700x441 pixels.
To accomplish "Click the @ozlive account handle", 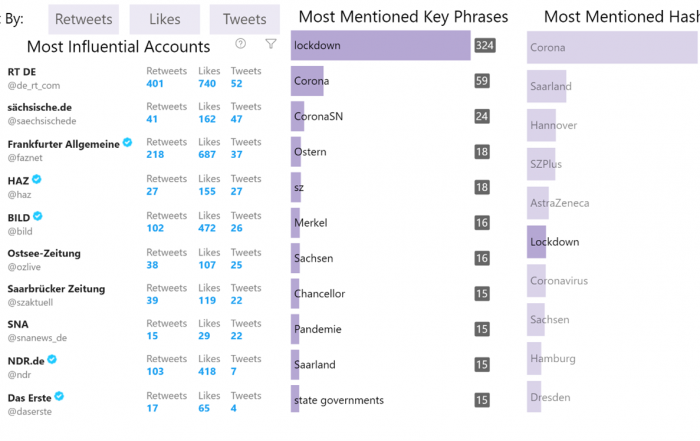I will [24, 267].
